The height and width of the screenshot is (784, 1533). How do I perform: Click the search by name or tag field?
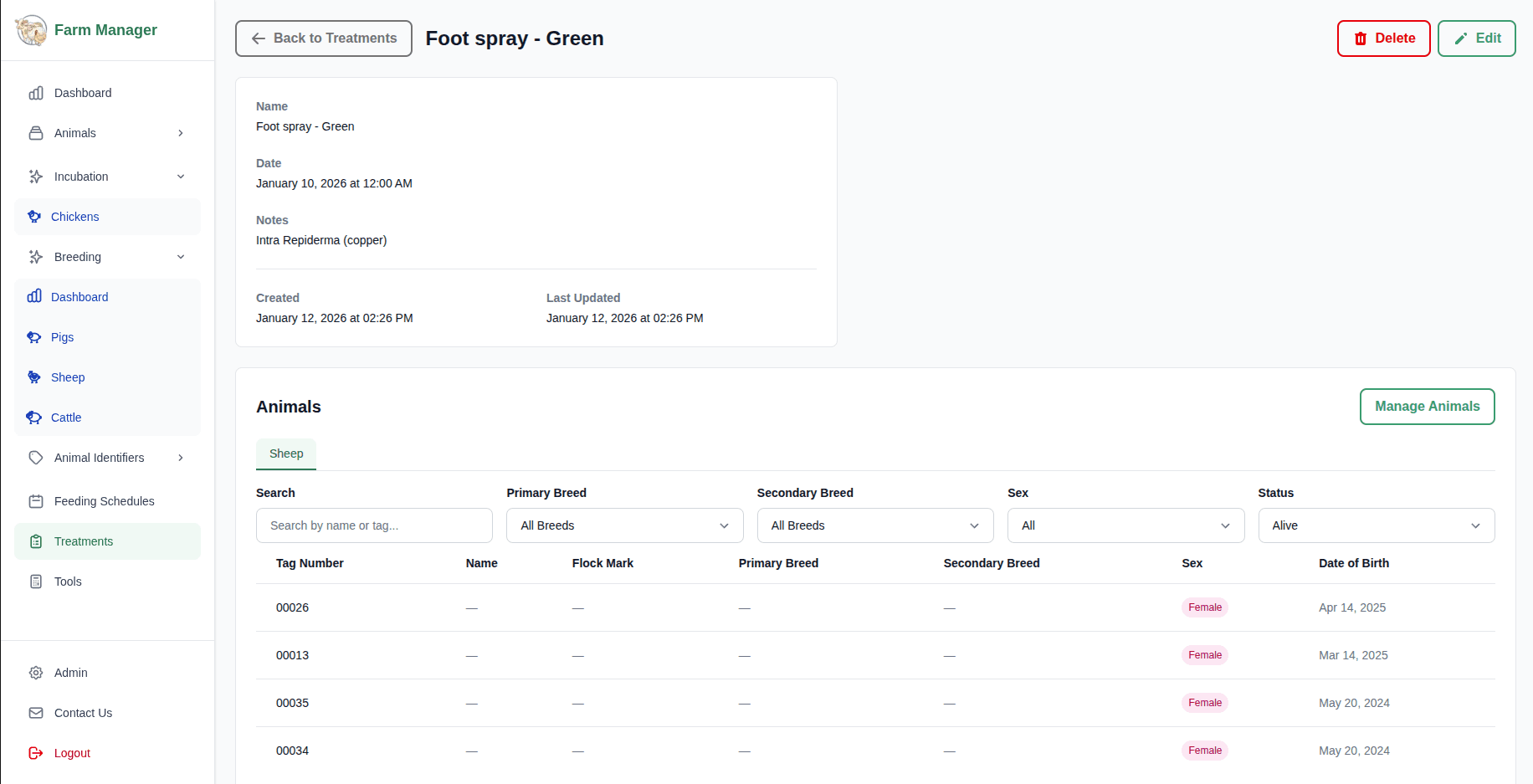tap(373, 525)
